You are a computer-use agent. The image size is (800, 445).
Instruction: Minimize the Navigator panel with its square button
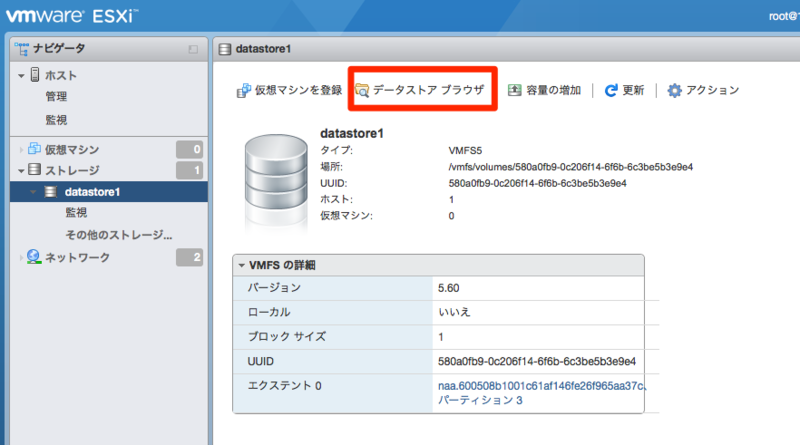(x=193, y=50)
